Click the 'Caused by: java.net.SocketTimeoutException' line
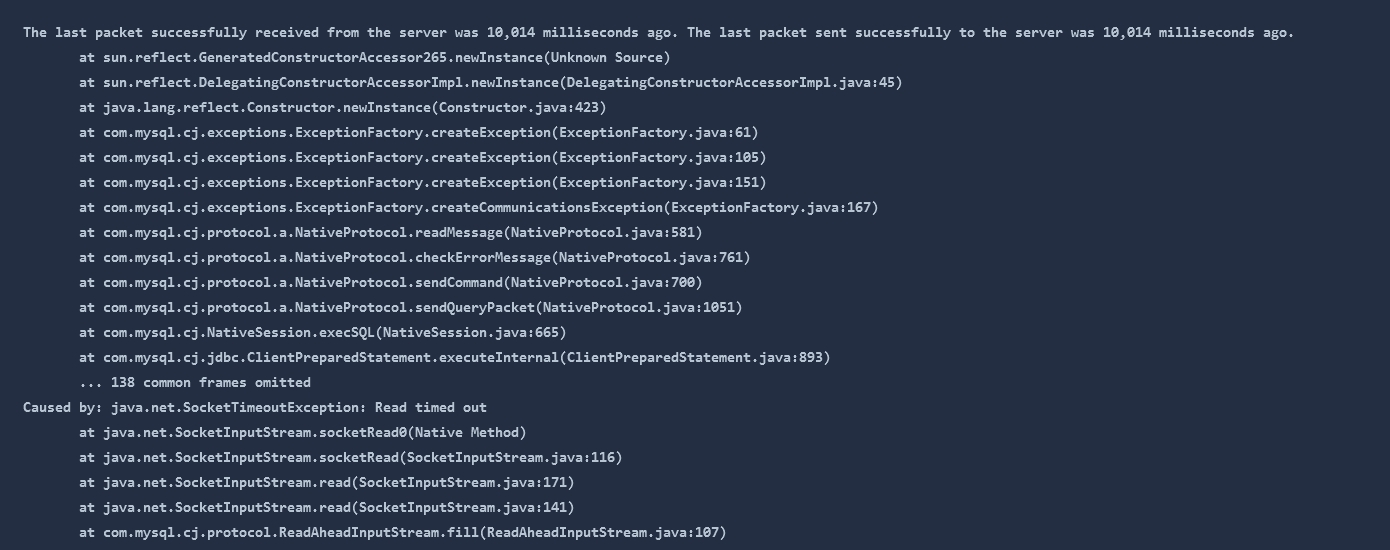The image size is (1390, 550). [x=255, y=408]
